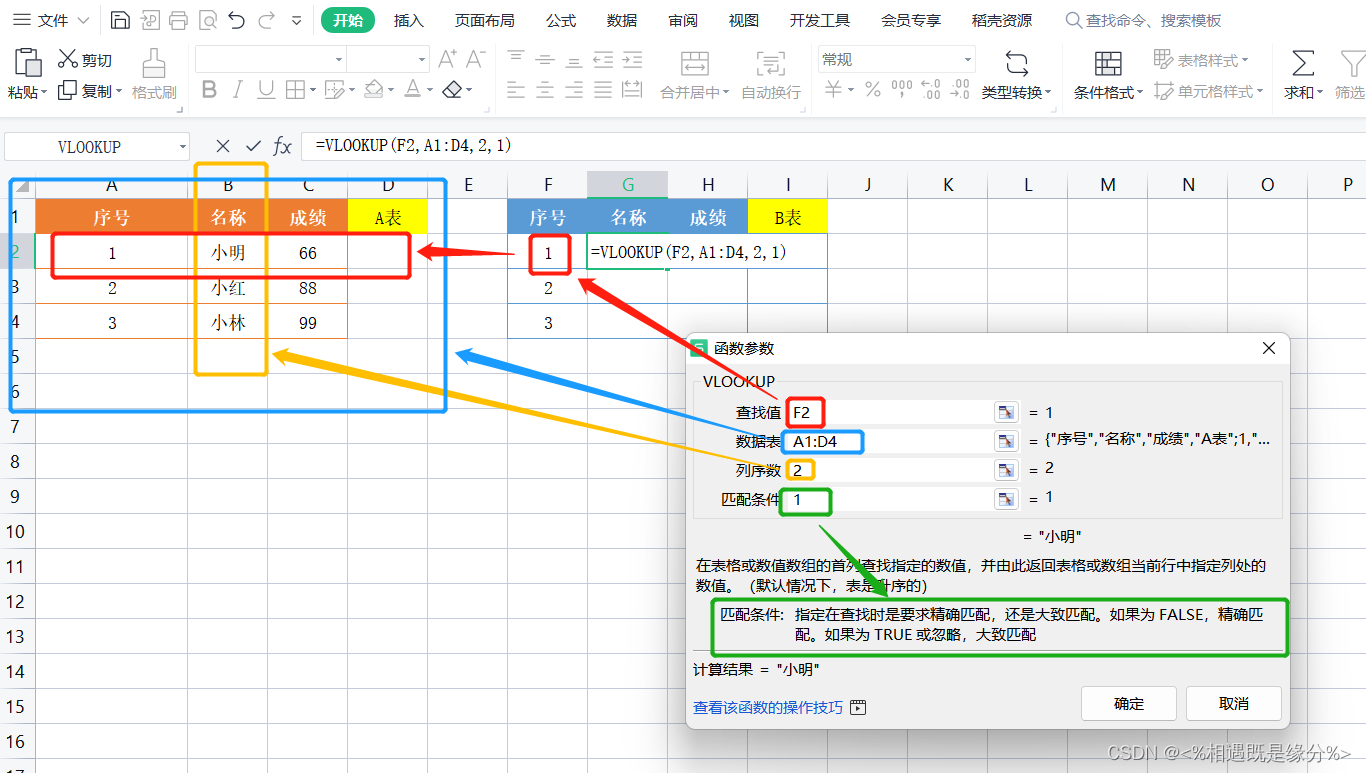Click the Cut (剪切) scissors button

[x=84, y=60]
